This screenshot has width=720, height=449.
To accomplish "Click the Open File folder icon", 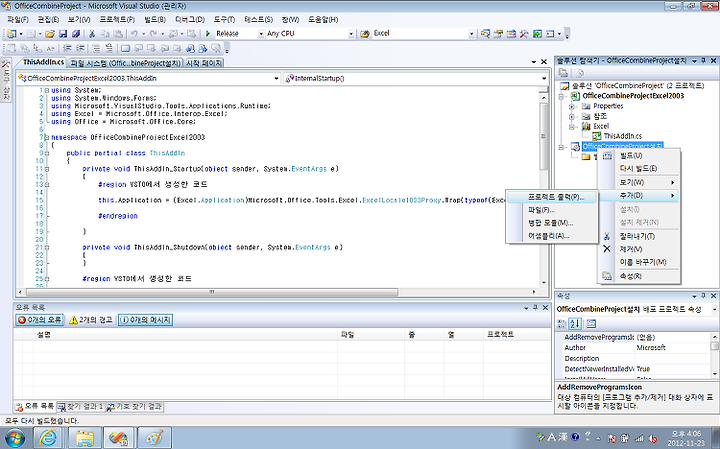I will tap(50, 34).
